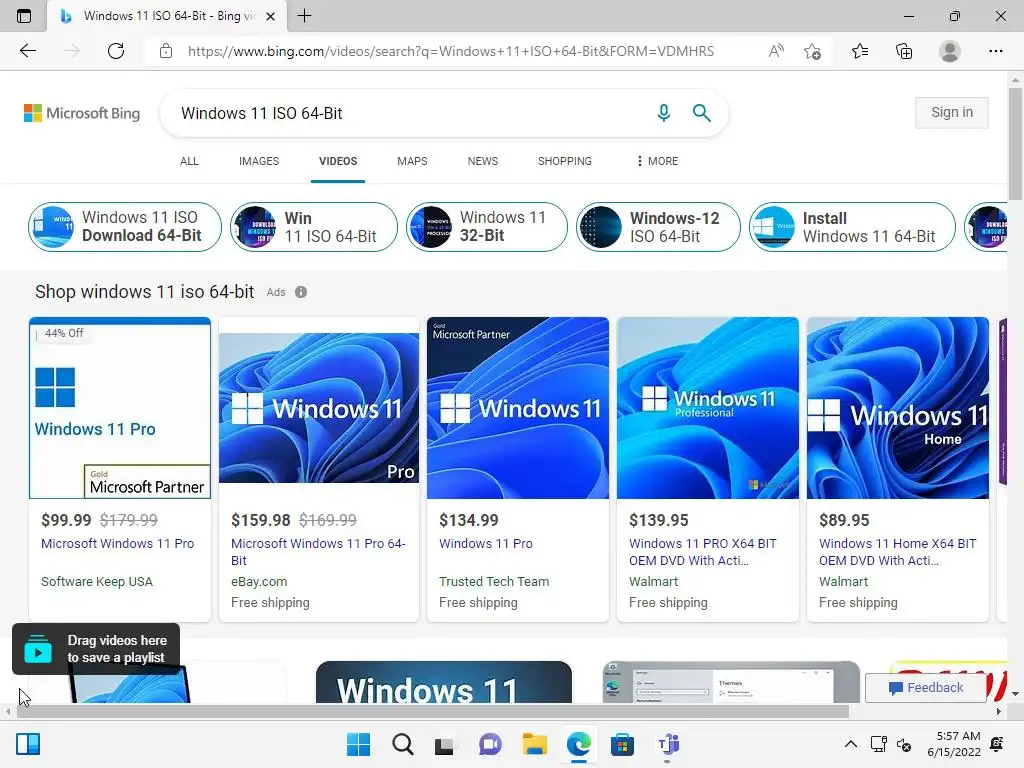Select Win 11 ISO 64-Bit suggestion chip
This screenshot has height=768, width=1024.
[313, 227]
